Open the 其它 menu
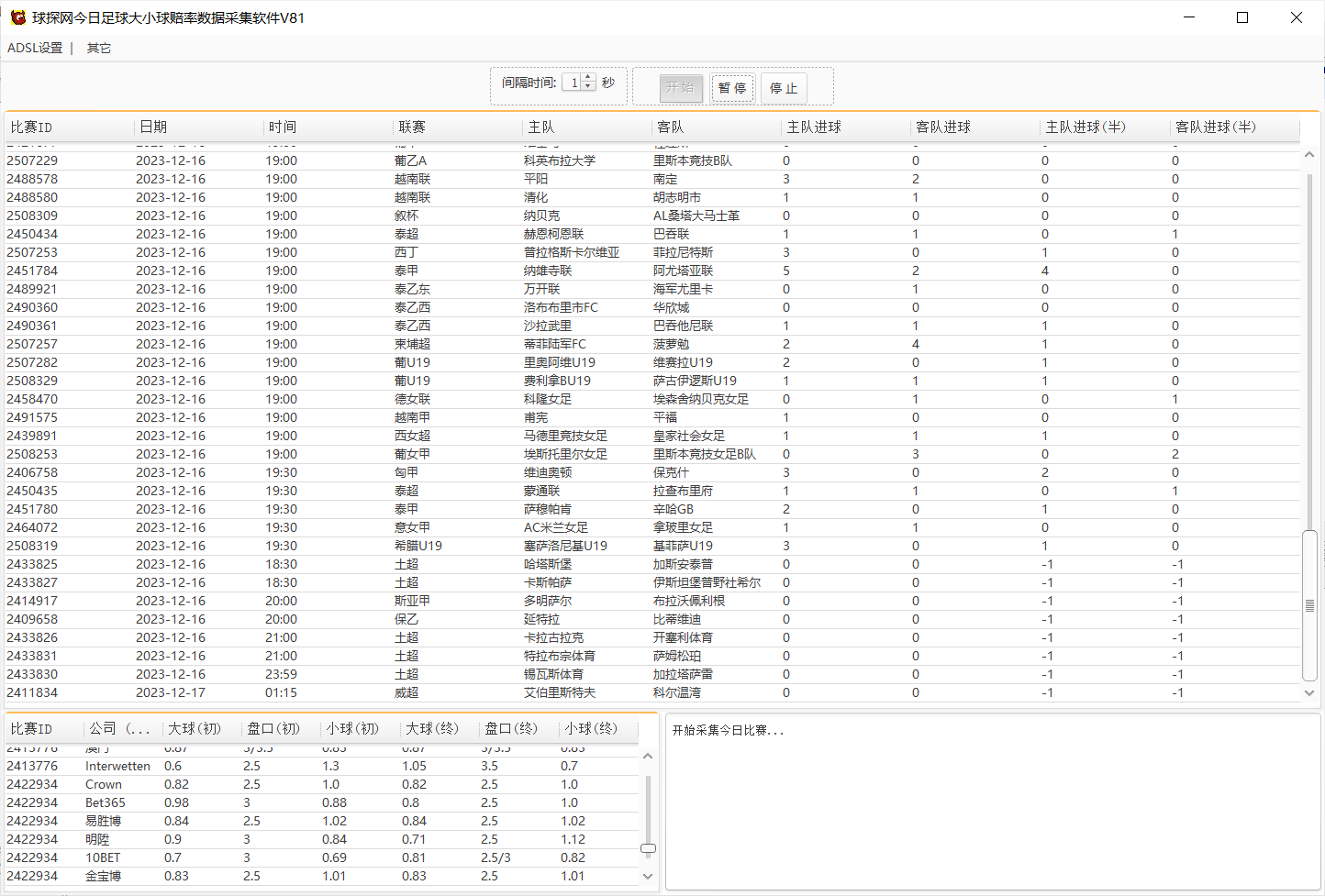The width and height of the screenshot is (1325, 896). tap(99, 49)
